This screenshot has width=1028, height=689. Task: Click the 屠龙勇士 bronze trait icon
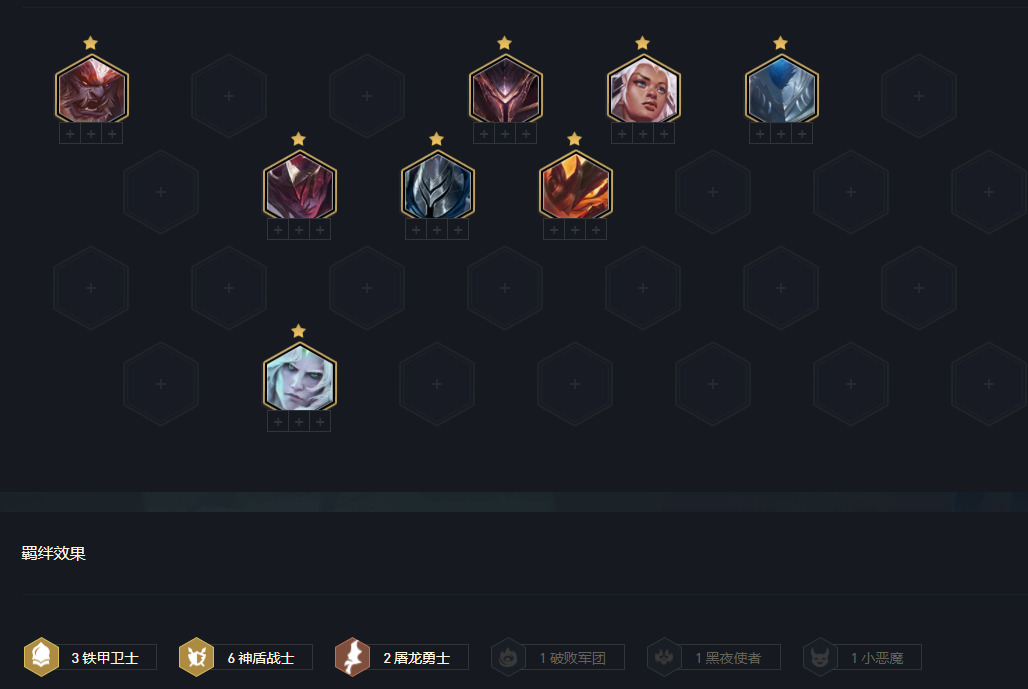(353, 657)
